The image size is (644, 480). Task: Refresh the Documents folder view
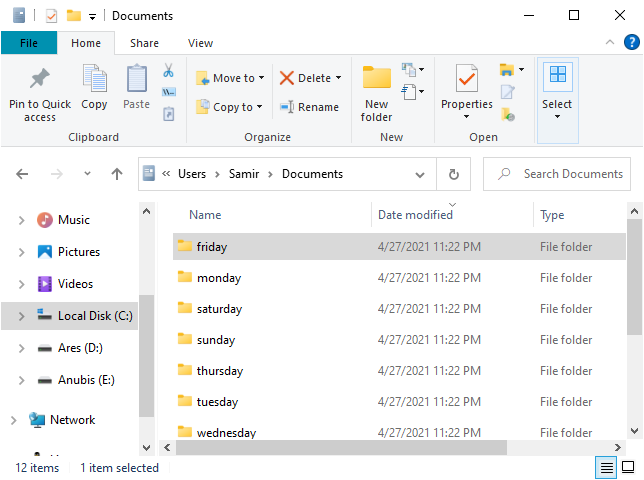(x=453, y=174)
